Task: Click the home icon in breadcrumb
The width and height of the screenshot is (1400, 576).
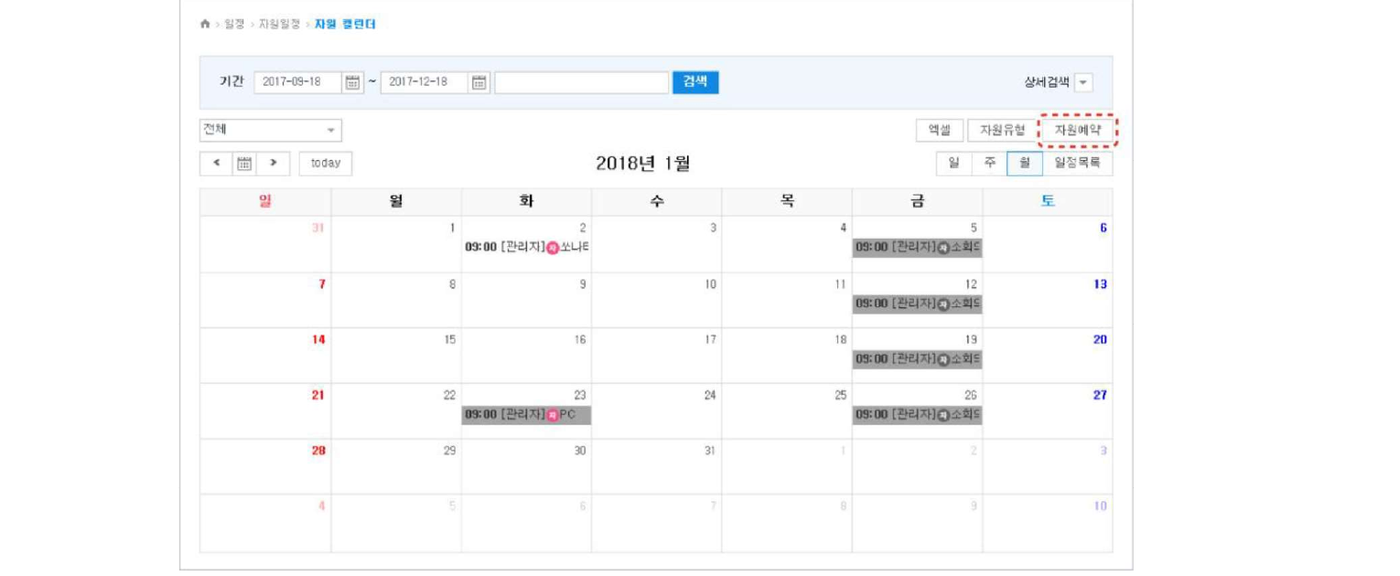Action: tap(205, 24)
